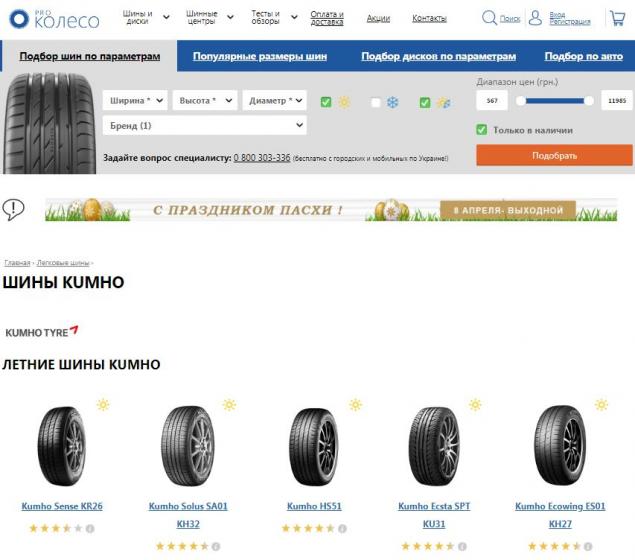Screen dimensions: 635x560
Task: Click the Kumho Solus SA01 tire thumbnail
Action: click(x=188, y=446)
